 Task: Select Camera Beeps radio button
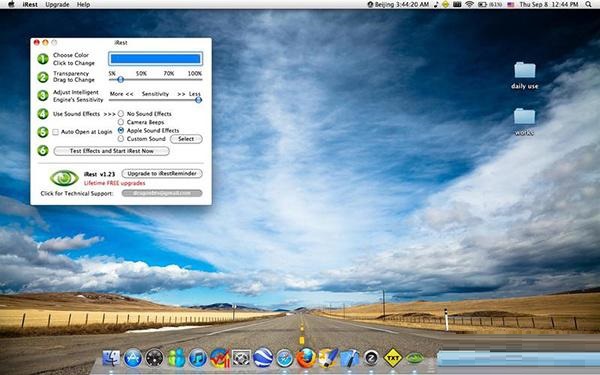(x=121, y=122)
